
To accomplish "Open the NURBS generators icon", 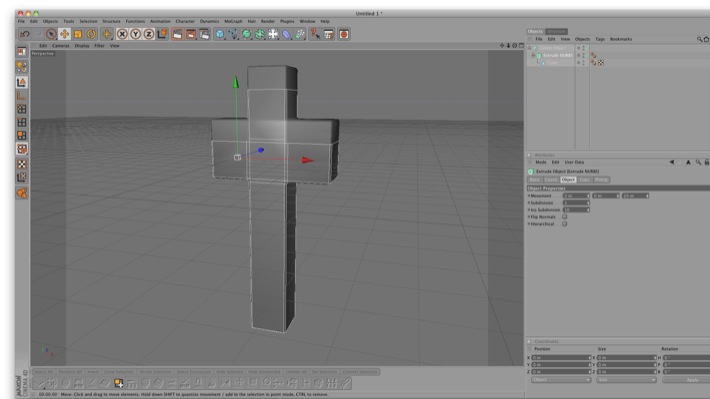I will point(246,34).
